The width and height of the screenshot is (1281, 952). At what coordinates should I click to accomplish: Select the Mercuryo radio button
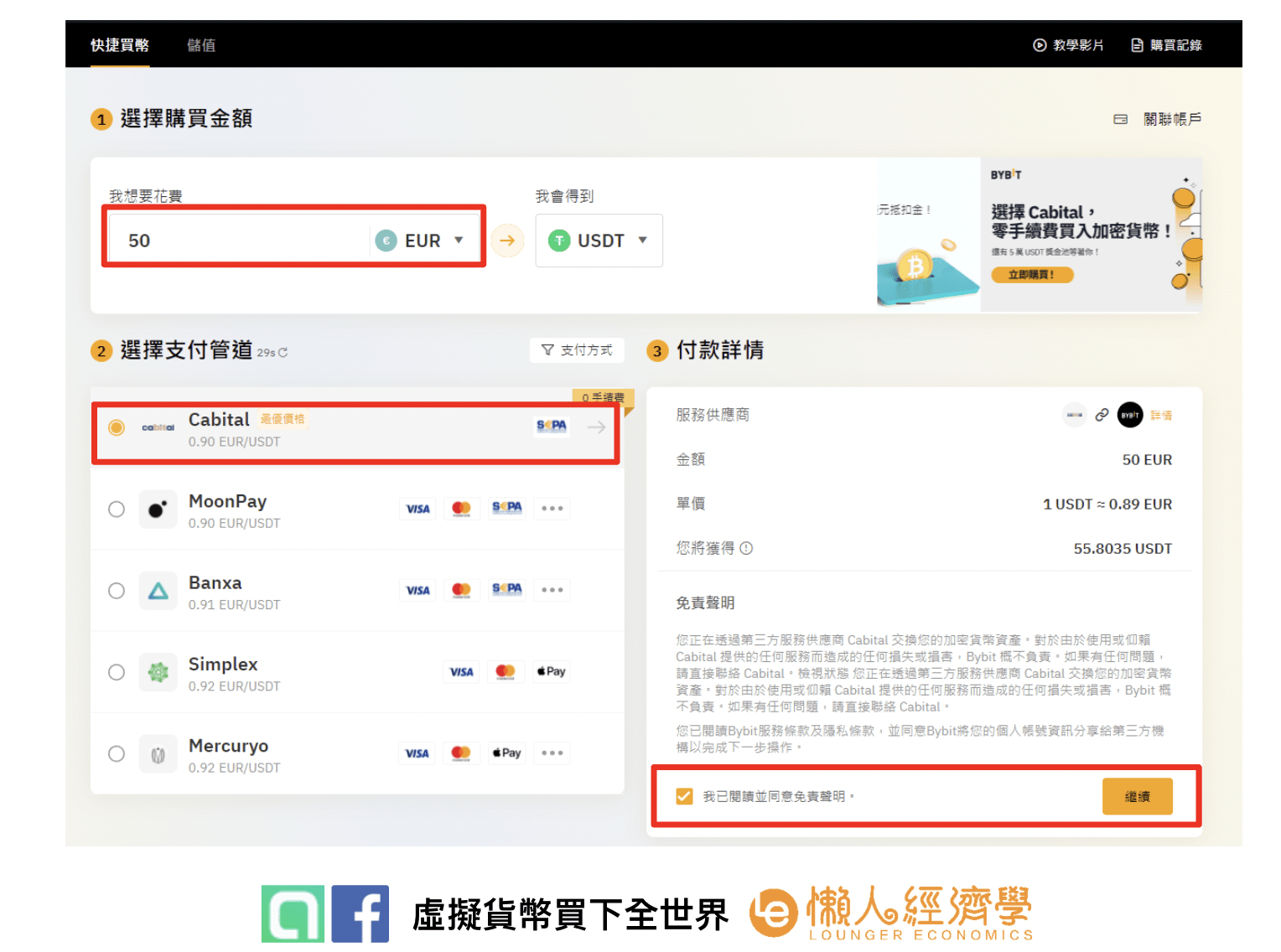(117, 754)
